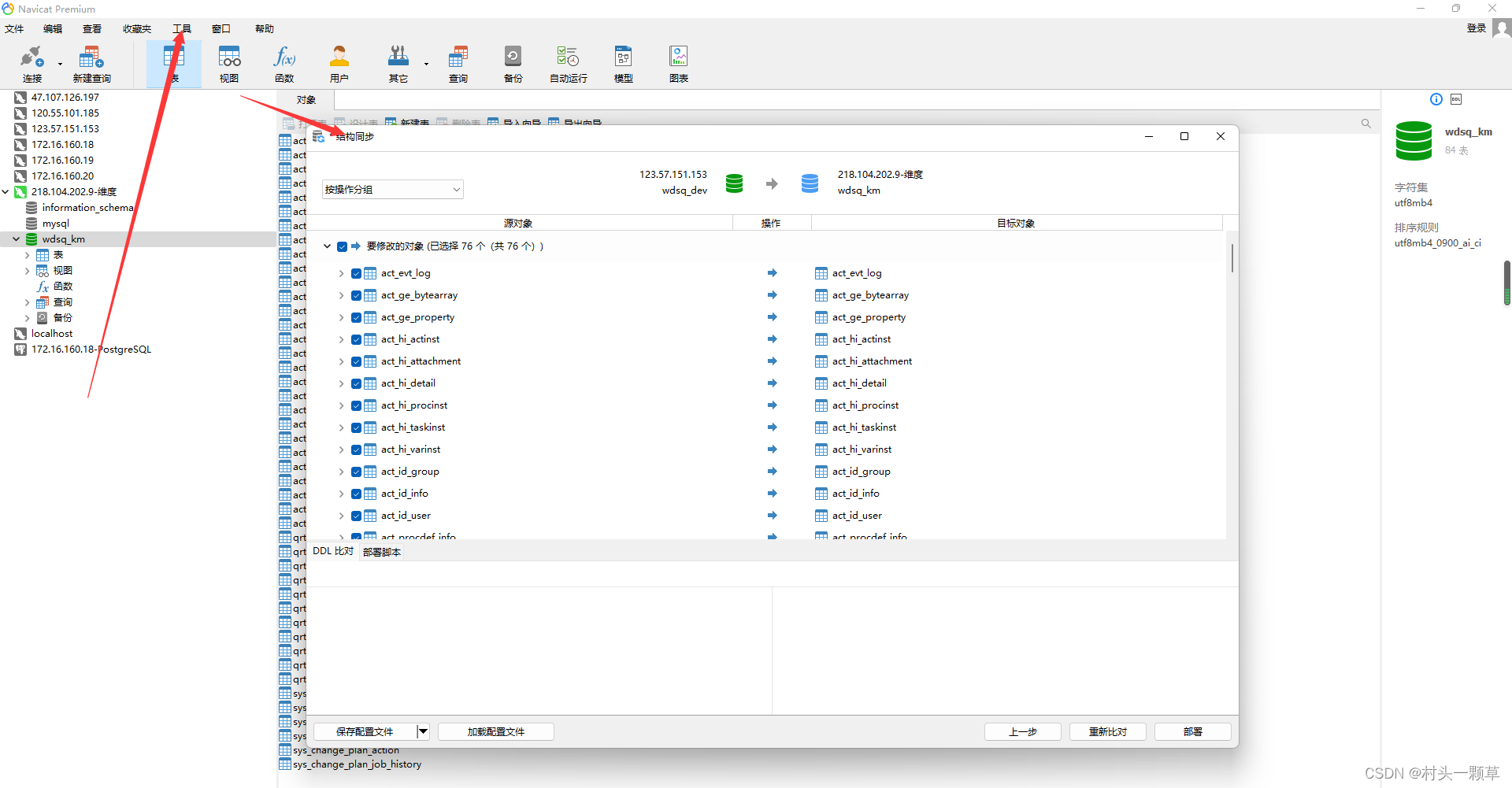1512x788 pixels.
Task: Open the 模型 model icon
Action: coord(624,64)
